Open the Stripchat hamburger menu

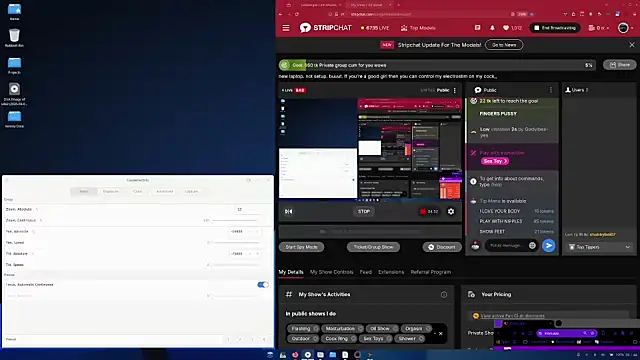pos(286,28)
